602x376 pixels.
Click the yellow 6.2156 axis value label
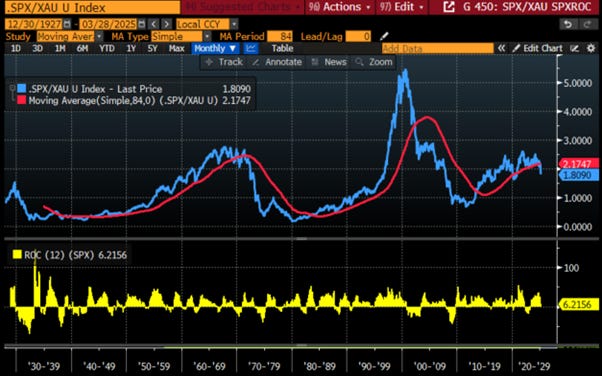579,305
